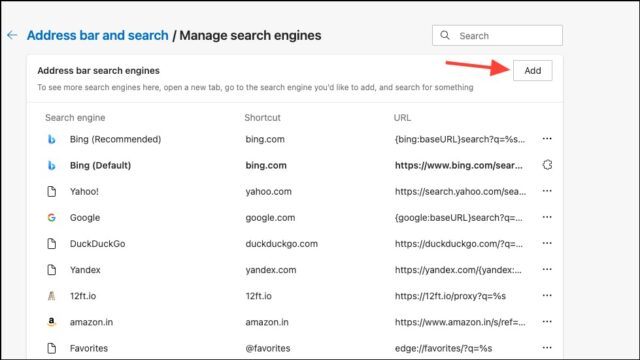
Task: Click the back arrow icon
Action: click(12, 36)
